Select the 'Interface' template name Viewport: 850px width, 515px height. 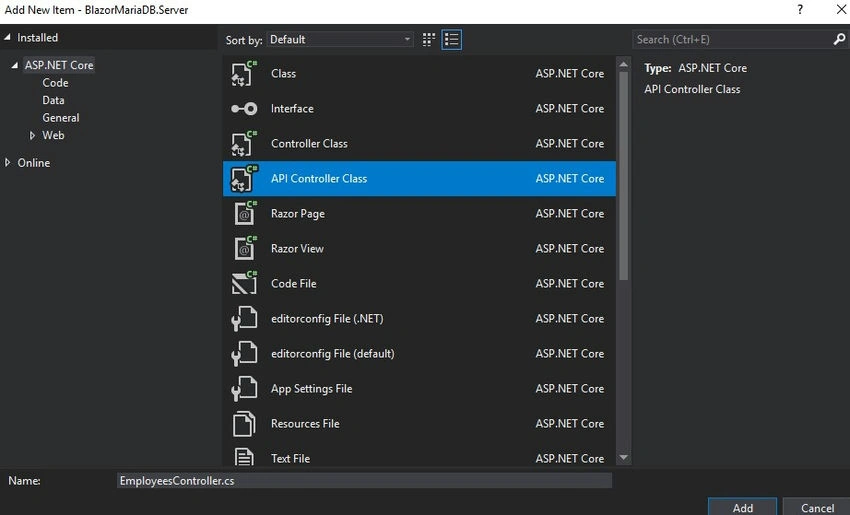[292, 108]
